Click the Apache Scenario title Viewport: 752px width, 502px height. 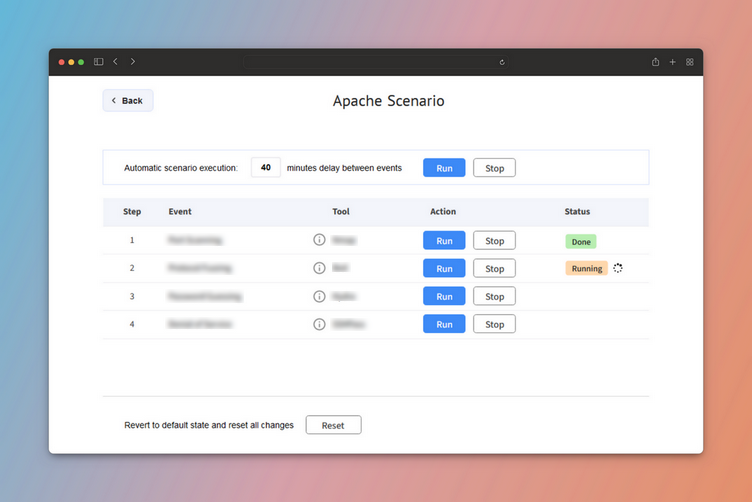pyautogui.click(x=388, y=101)
